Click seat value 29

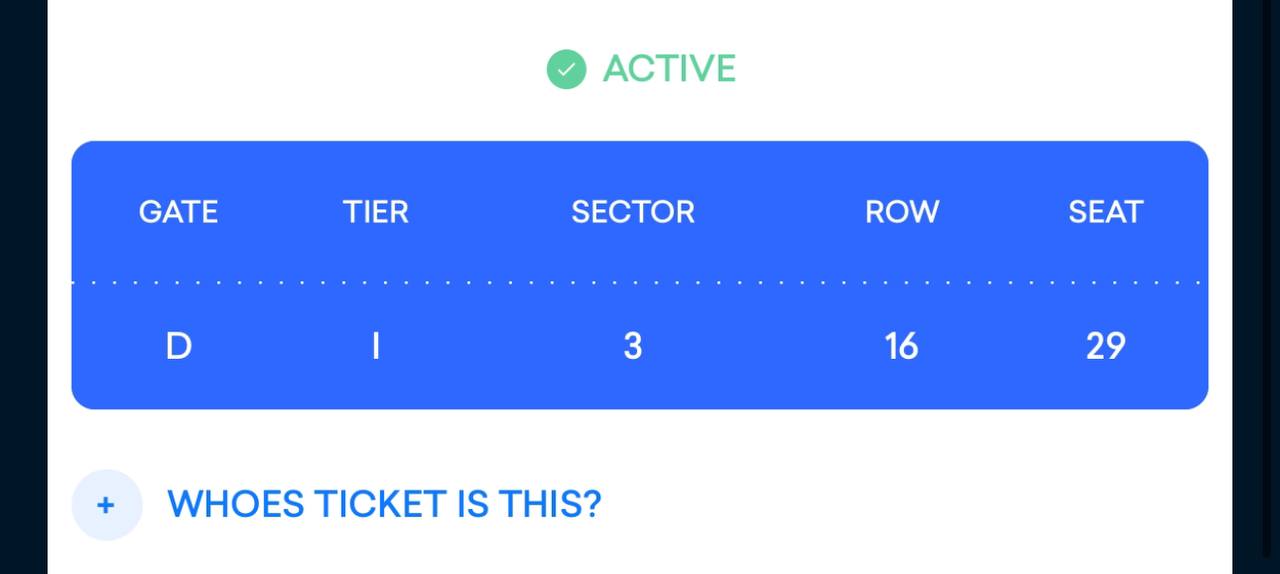click(1106, 346)
